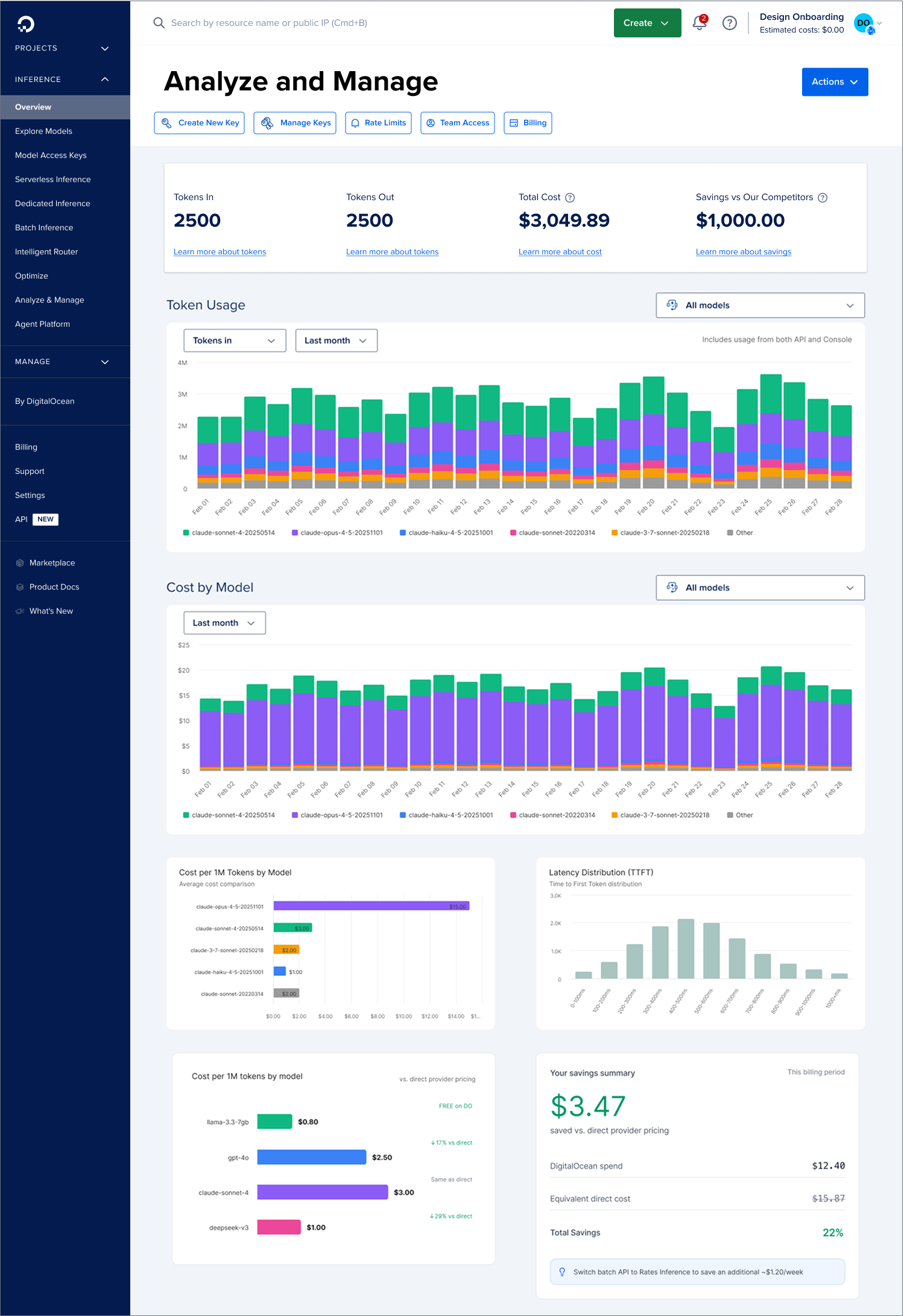
Task: Open the notifications bell icon
Action: coord(699,23)
